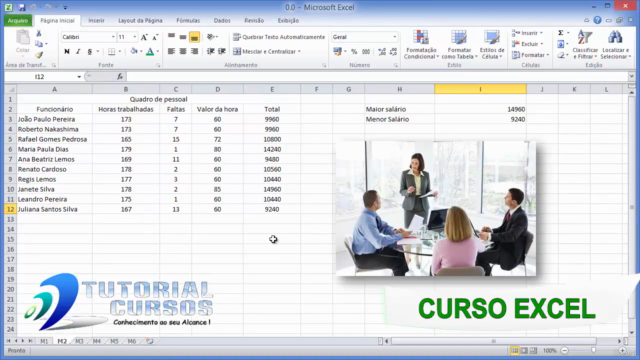Screen dimensions: 640x360
Task: Select cell with Maior salário value 14960
Action: (x=480, y=109)
